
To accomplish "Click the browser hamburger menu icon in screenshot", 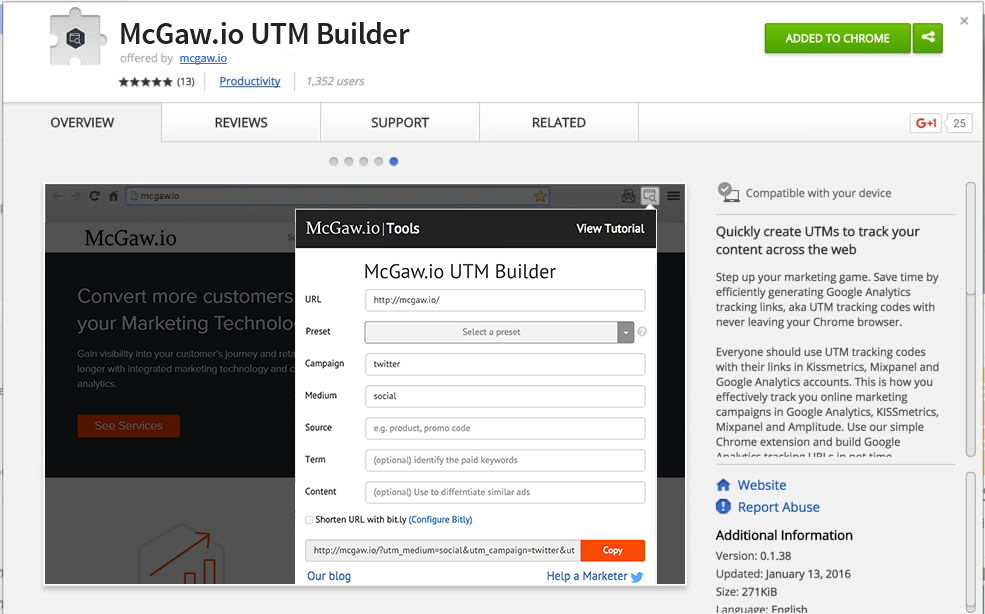I will click(673, 195).
